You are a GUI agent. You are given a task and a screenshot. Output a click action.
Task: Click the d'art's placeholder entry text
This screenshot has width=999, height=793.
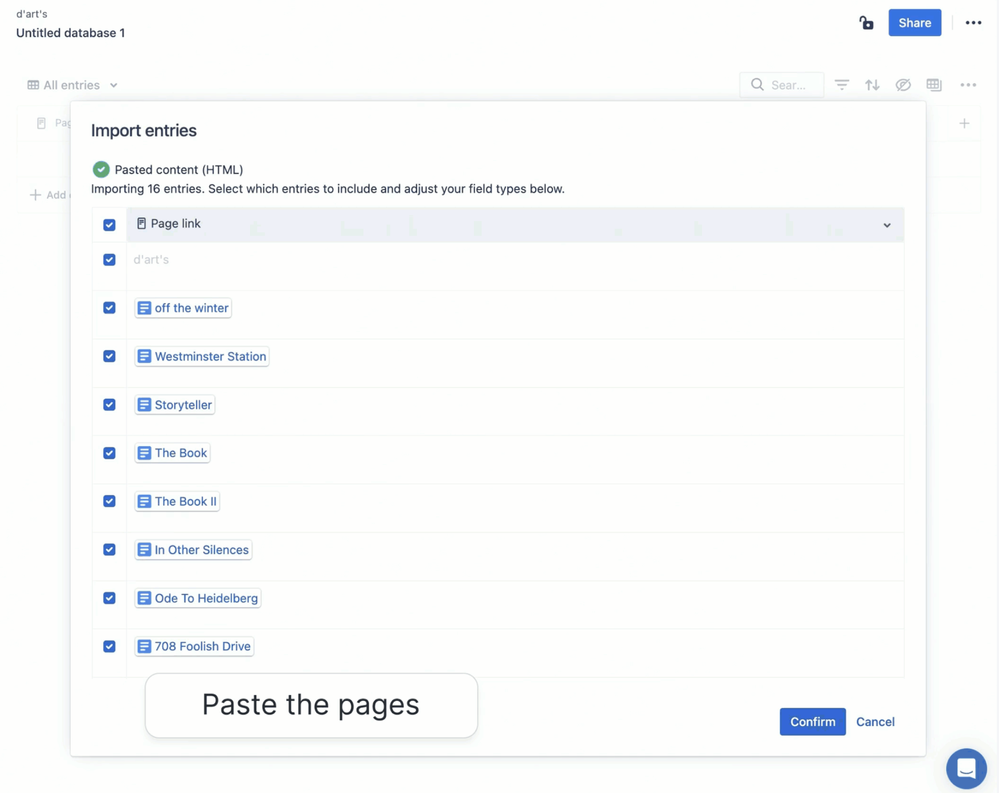[x=151, y=260]
